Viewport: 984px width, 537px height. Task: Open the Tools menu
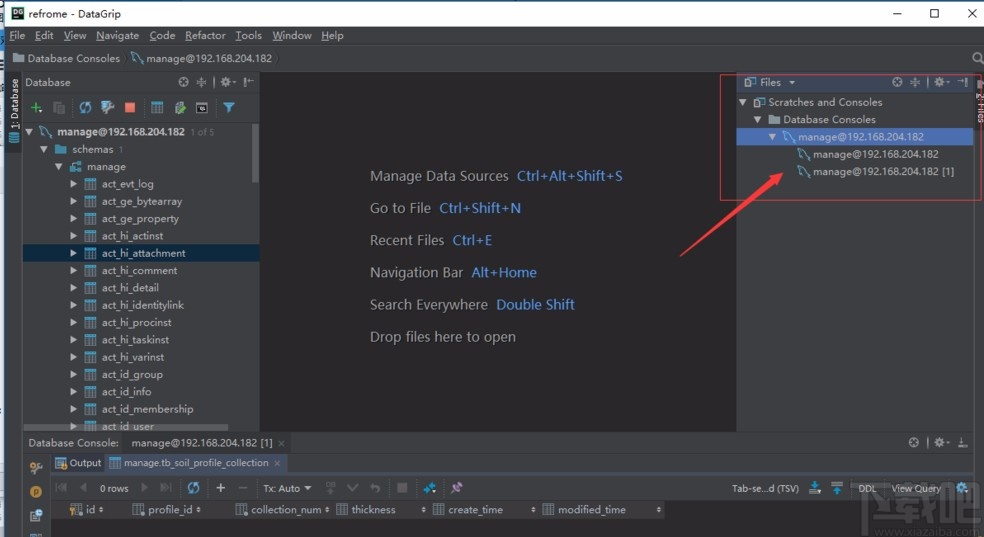click(249, 36)
